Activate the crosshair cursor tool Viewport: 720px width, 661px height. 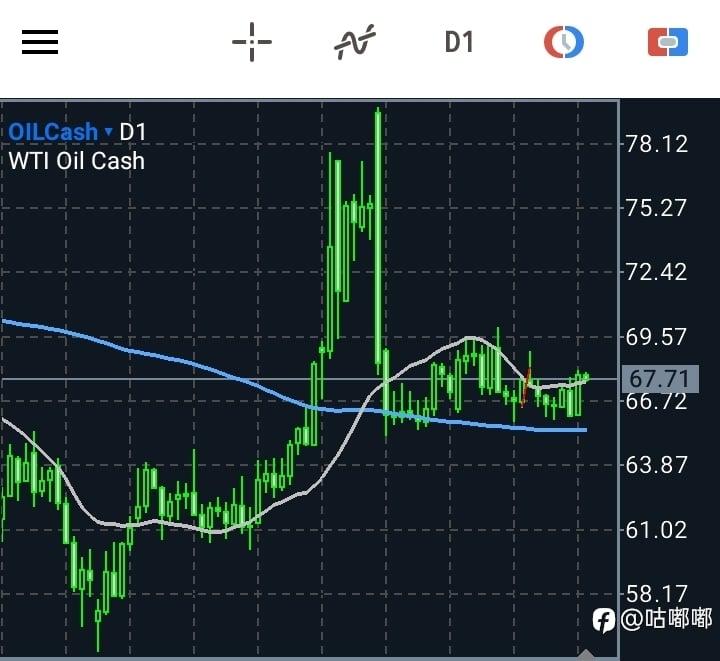(252, 42)
